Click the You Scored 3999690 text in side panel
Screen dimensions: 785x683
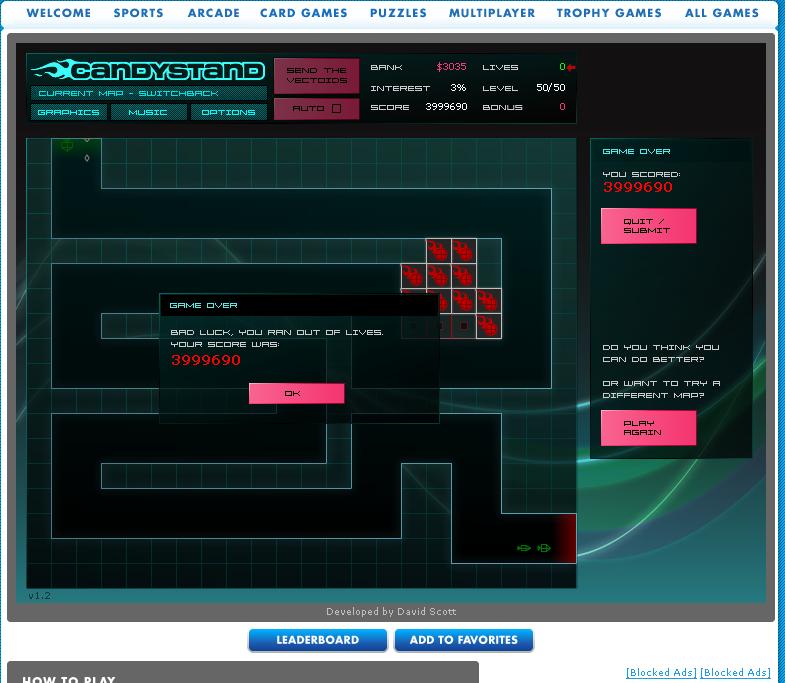(637, 187)
